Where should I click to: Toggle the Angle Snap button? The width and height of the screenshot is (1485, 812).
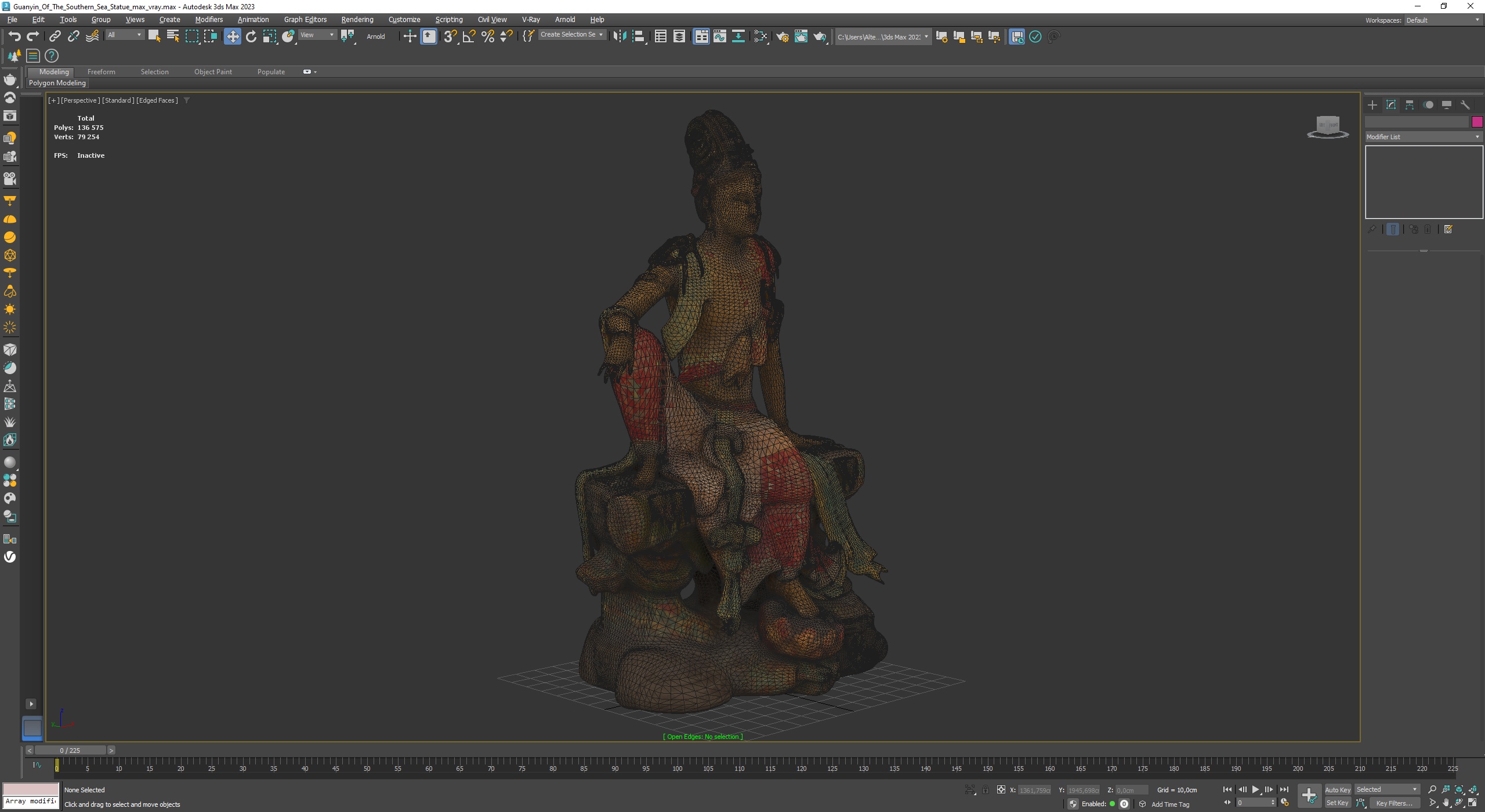tap(469, 37)
